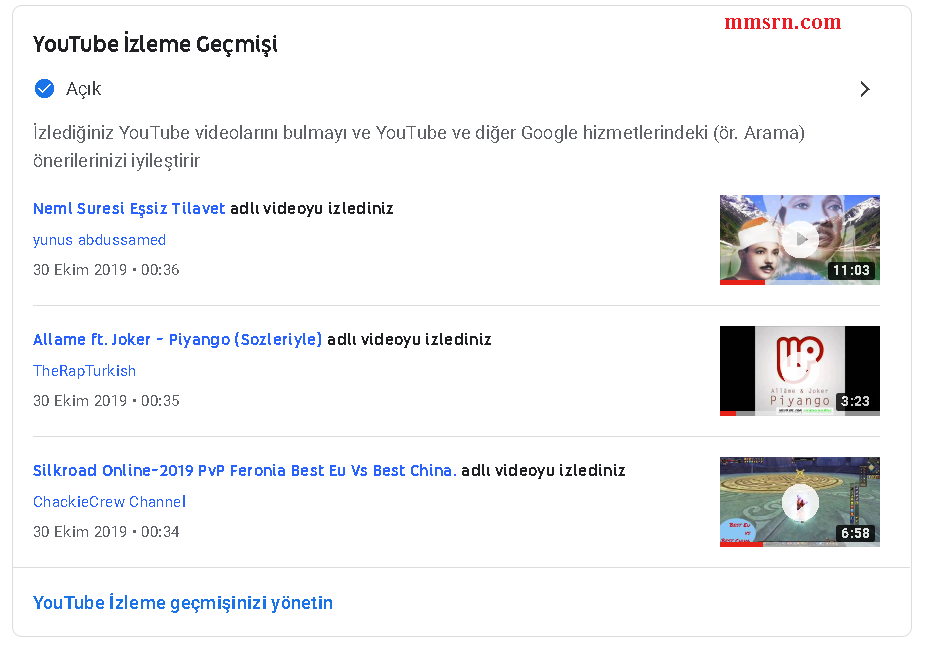Click the blue checkmark icon beside Açık
The height and width of the screenshot is (646, 927).
coord(44,89)
